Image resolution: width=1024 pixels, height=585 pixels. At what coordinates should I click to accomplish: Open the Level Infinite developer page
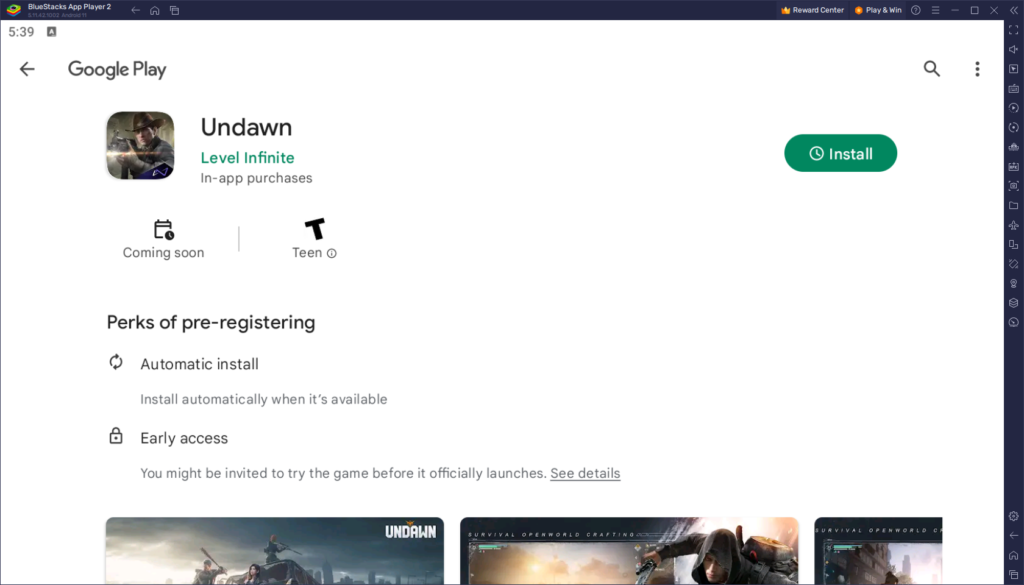[x=247, y=157]
